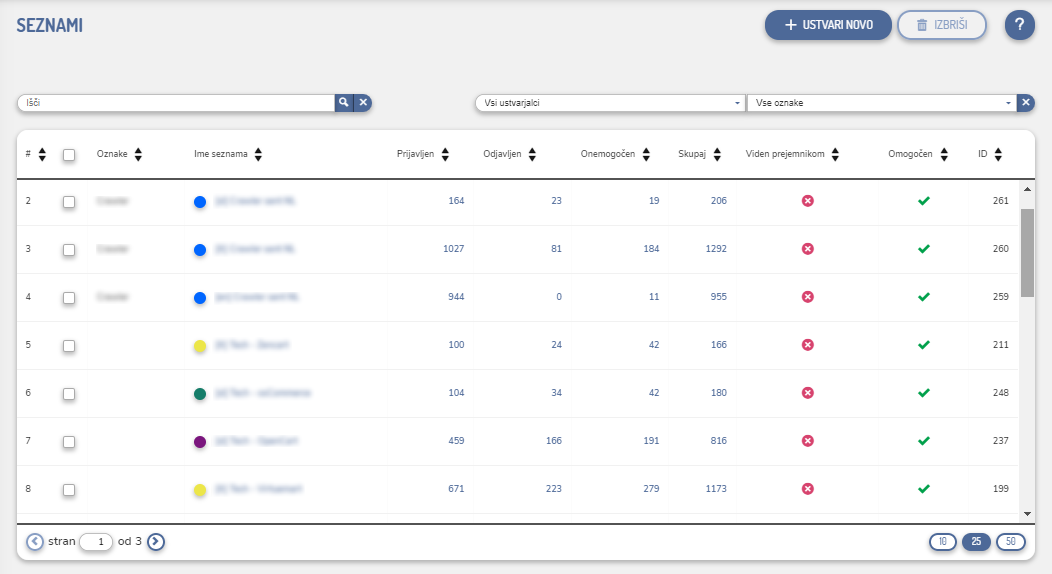
Task: Click green enabled checkmark in row 2
Action: (923, 201)
